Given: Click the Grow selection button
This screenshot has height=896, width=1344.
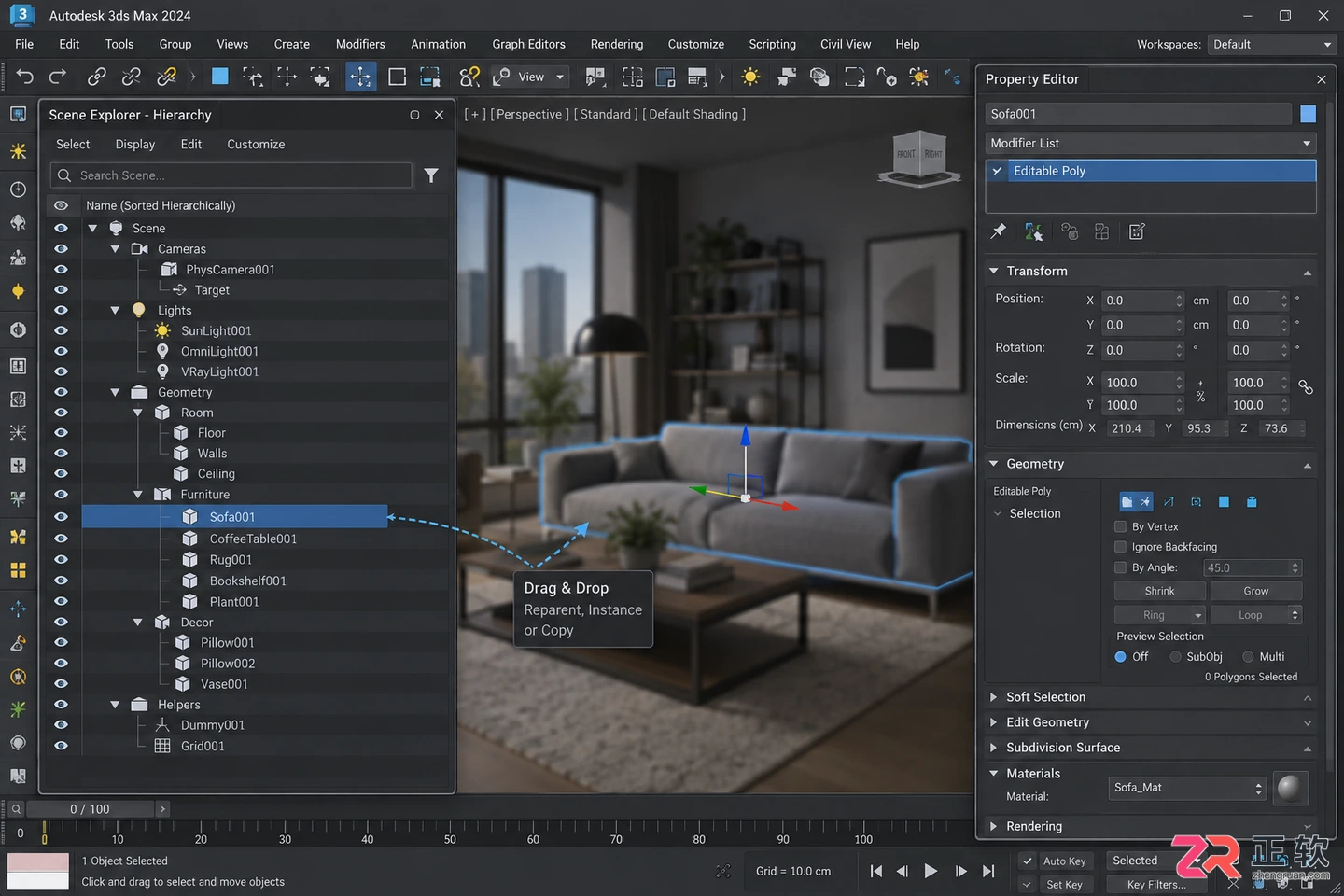Looking at the screenshot, I should click(x=1255, y=591).
